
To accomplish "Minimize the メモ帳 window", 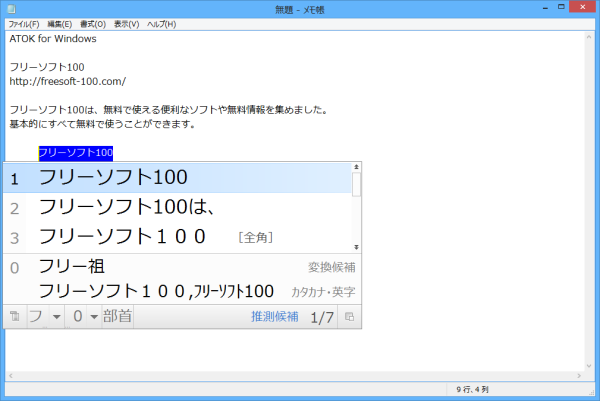I will point(545,8).
